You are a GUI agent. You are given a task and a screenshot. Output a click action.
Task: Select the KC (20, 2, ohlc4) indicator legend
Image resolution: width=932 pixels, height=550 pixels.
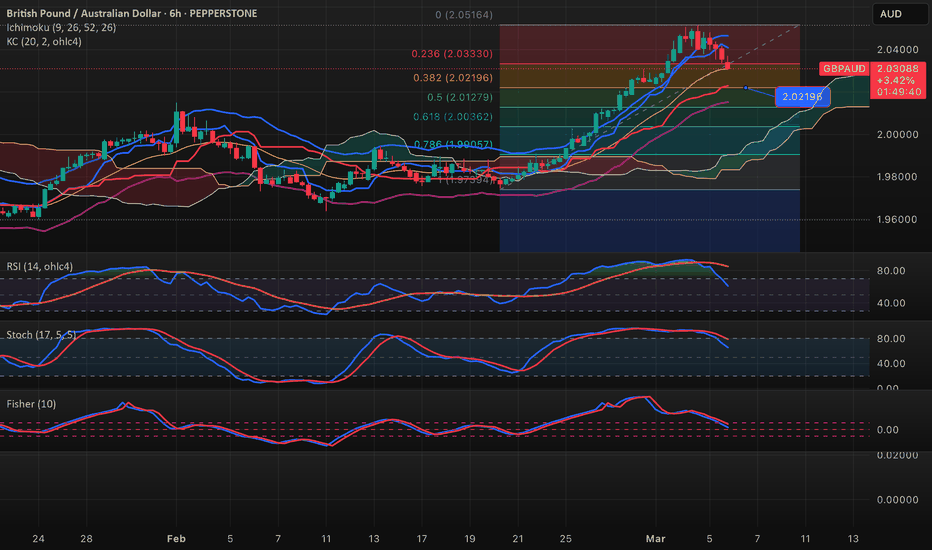(x=44, y=42)
